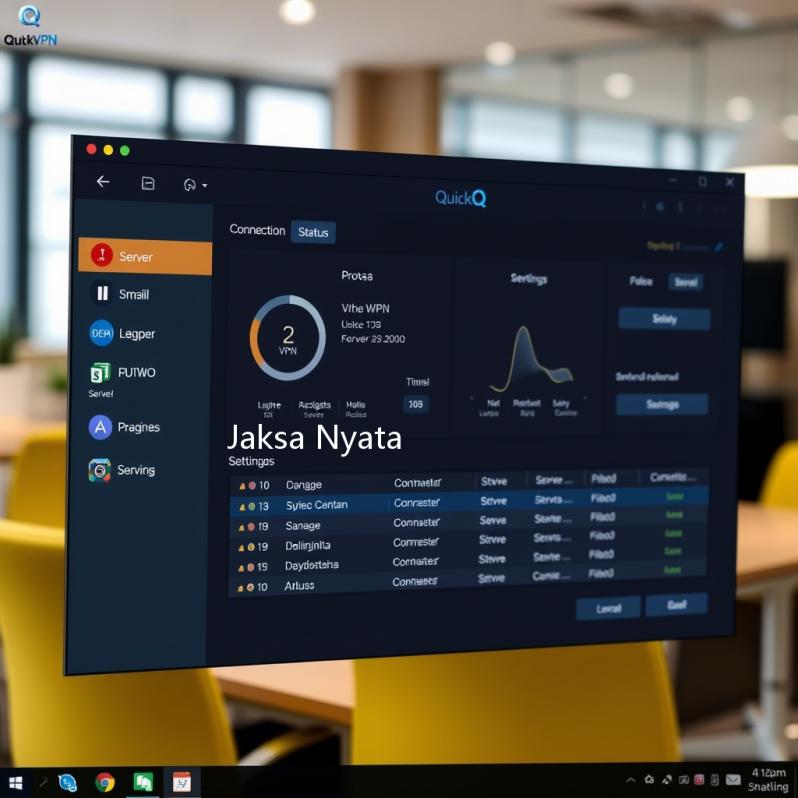This screenshot has height=798, width=798.
Task: Click the back arrow in the toolbar
Action: pyautogui.click(x=103, y=182)
